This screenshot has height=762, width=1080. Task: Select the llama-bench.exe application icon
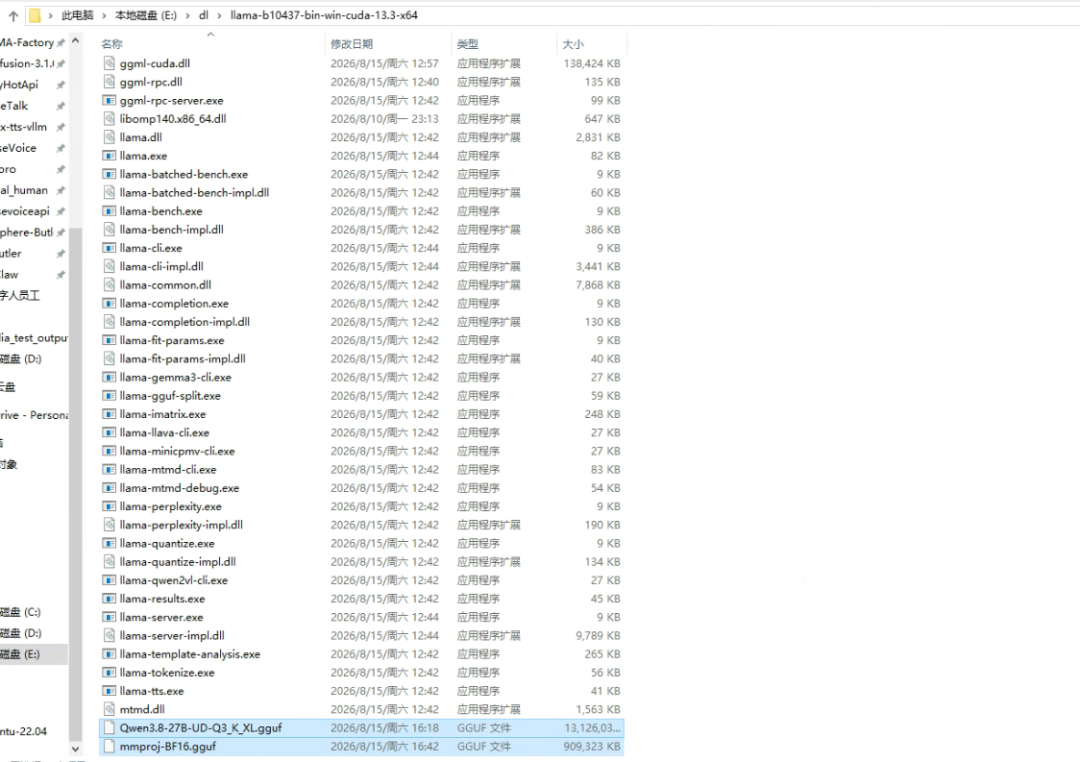click(109, 211)
